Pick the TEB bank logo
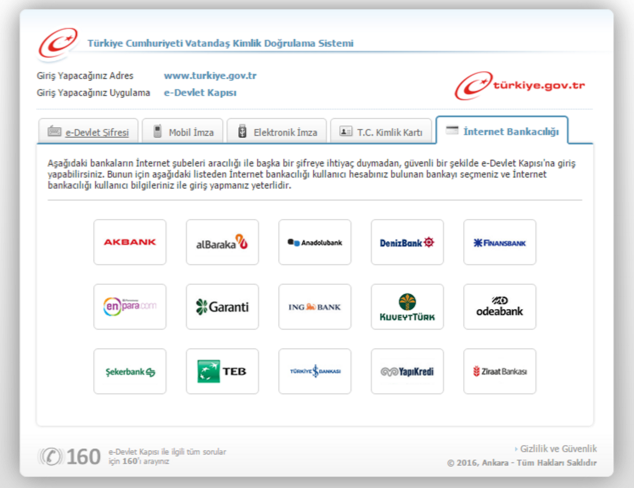The width and height of the screenshot is (635, 488). tap(222, 371)
